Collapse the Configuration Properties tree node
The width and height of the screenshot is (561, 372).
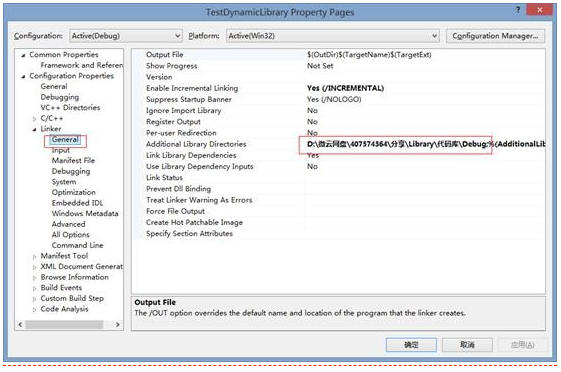[23, 76]
